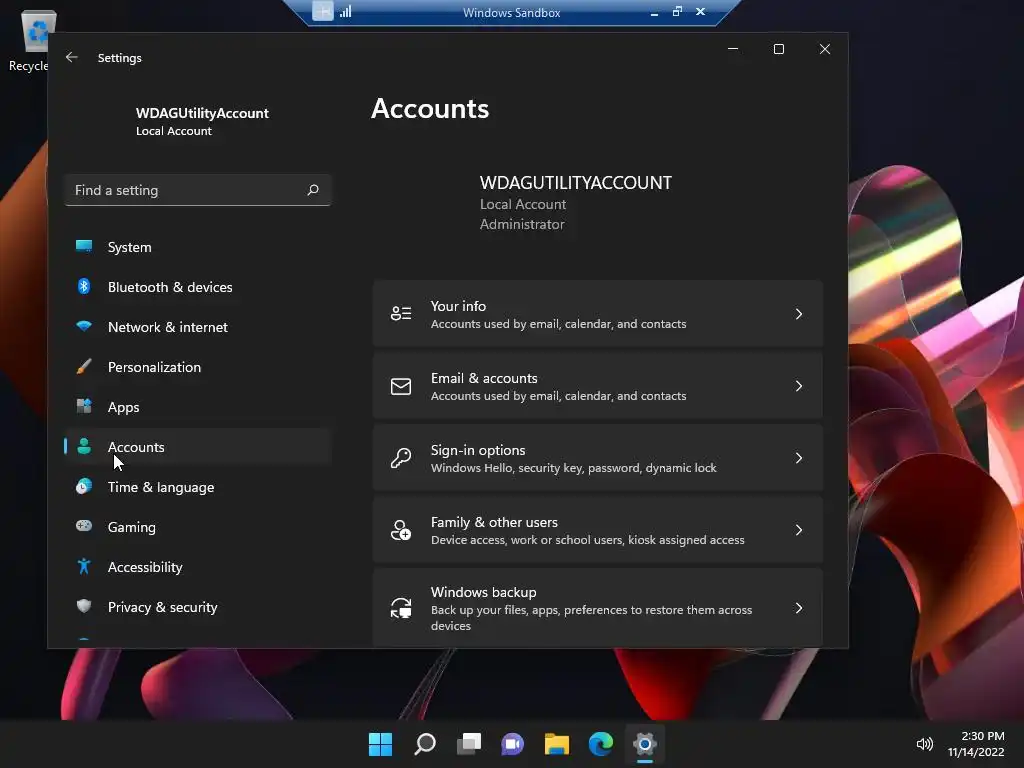Click the Time & language clock icon
The width and height of the screenshot is (1024, 768).
(84, 487)
